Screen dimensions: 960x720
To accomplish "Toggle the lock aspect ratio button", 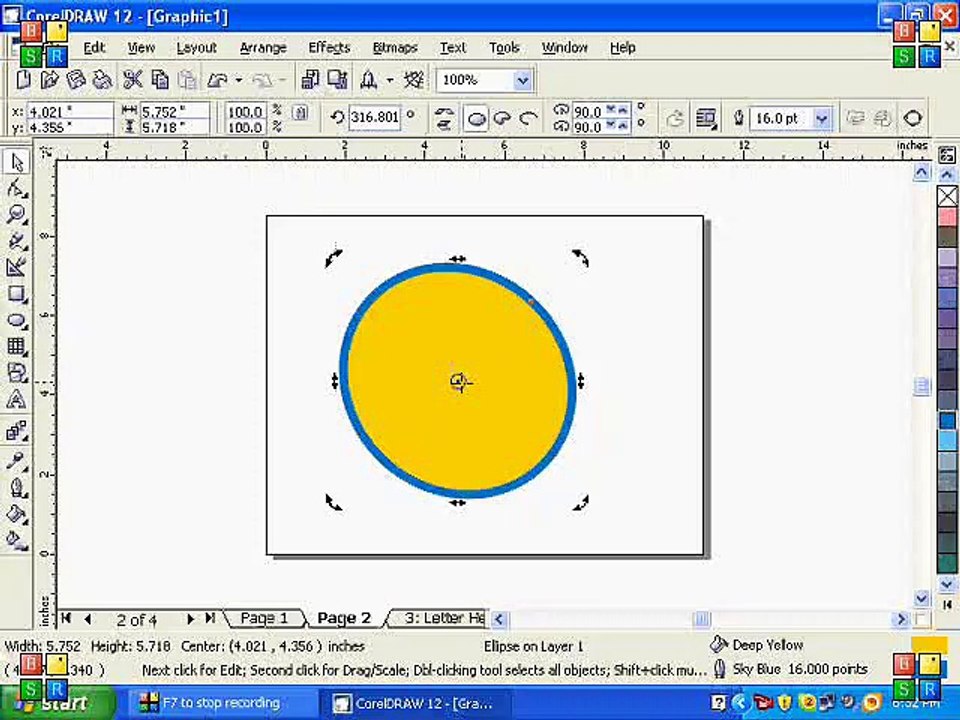I will pos(300,113).
